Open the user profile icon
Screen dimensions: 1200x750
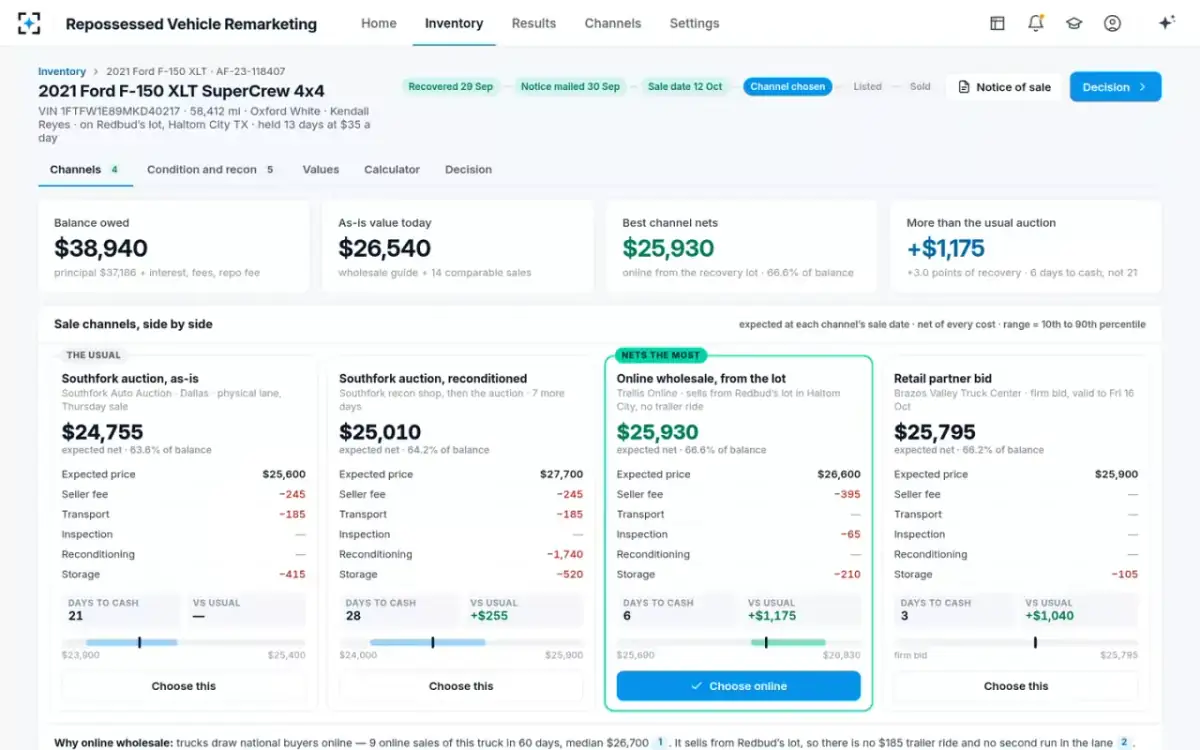(x=1112, y=23)
